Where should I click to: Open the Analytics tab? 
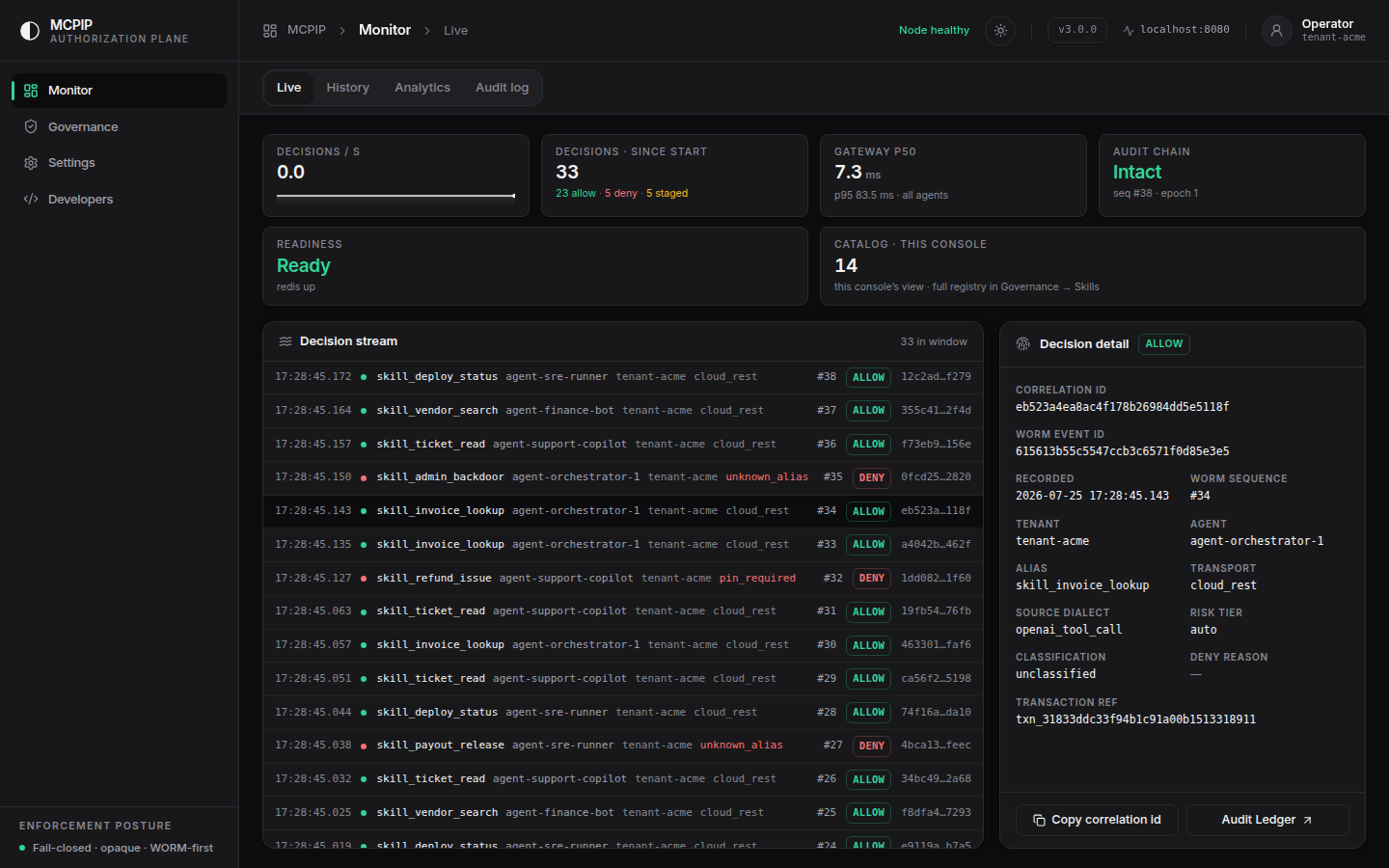click(x=422, y=88)
